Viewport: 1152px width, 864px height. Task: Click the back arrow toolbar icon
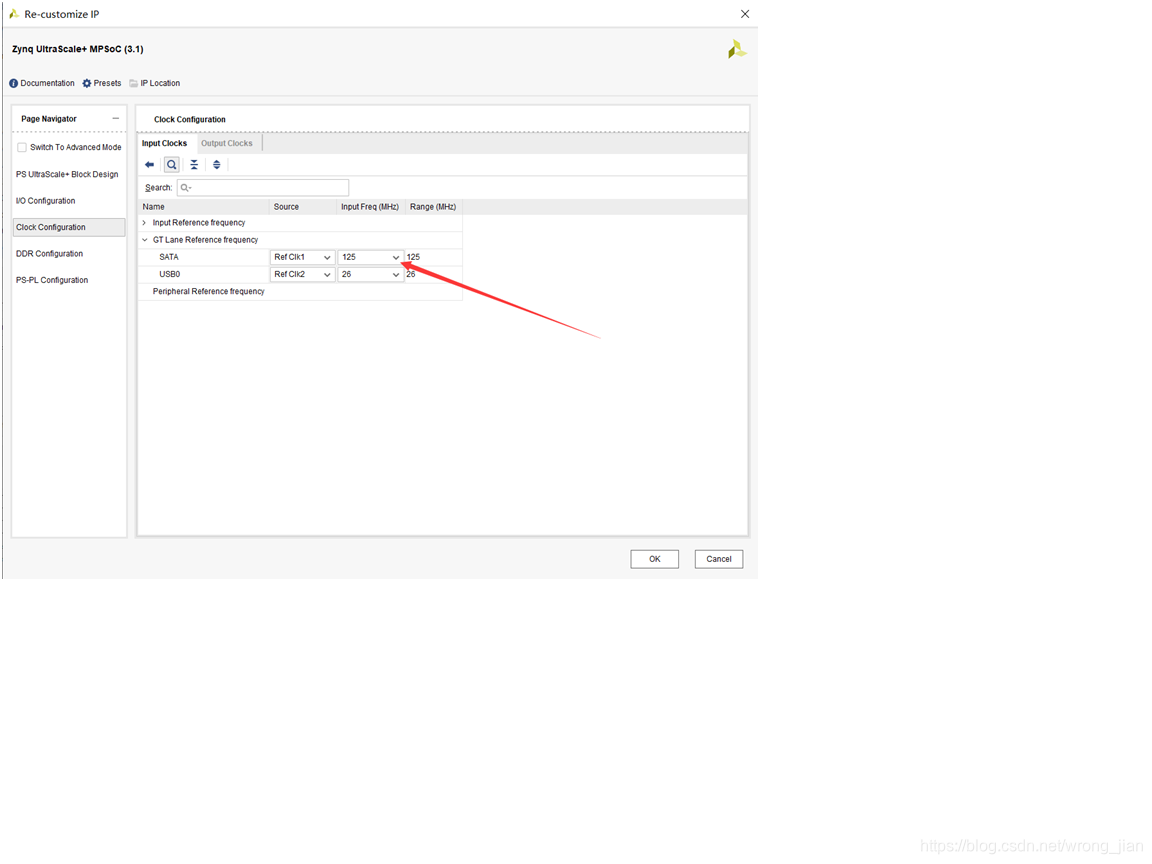click(x=150, y=165)
